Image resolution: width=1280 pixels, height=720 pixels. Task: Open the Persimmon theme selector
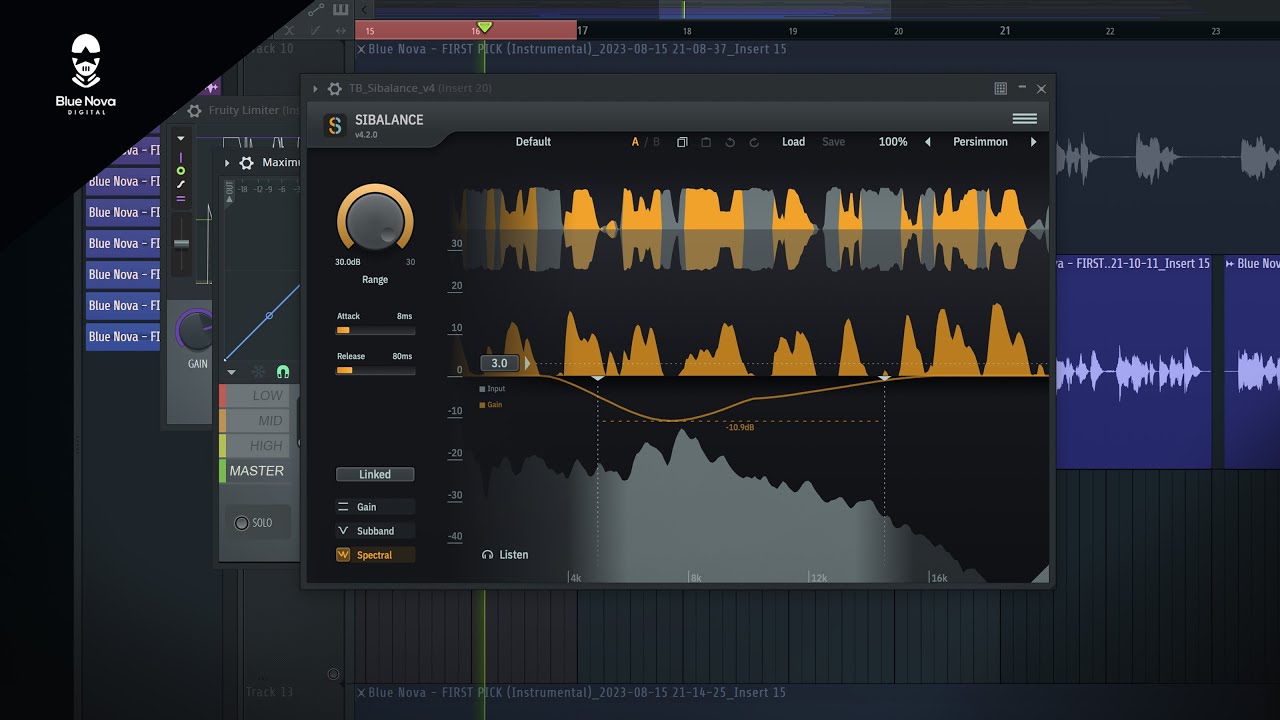coord(980,142)
